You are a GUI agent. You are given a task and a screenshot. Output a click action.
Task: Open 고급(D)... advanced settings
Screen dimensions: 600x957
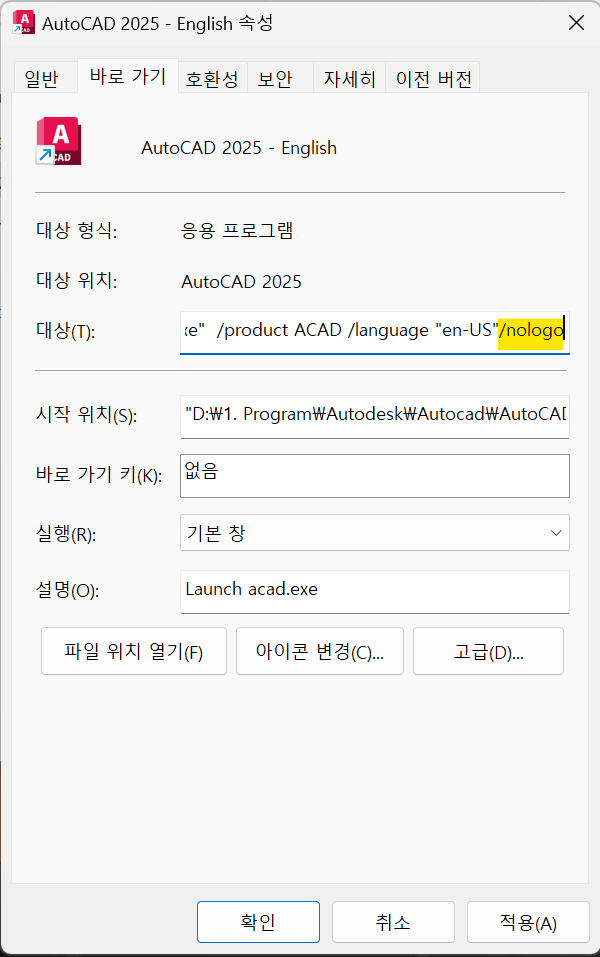[x=488, y=651]
